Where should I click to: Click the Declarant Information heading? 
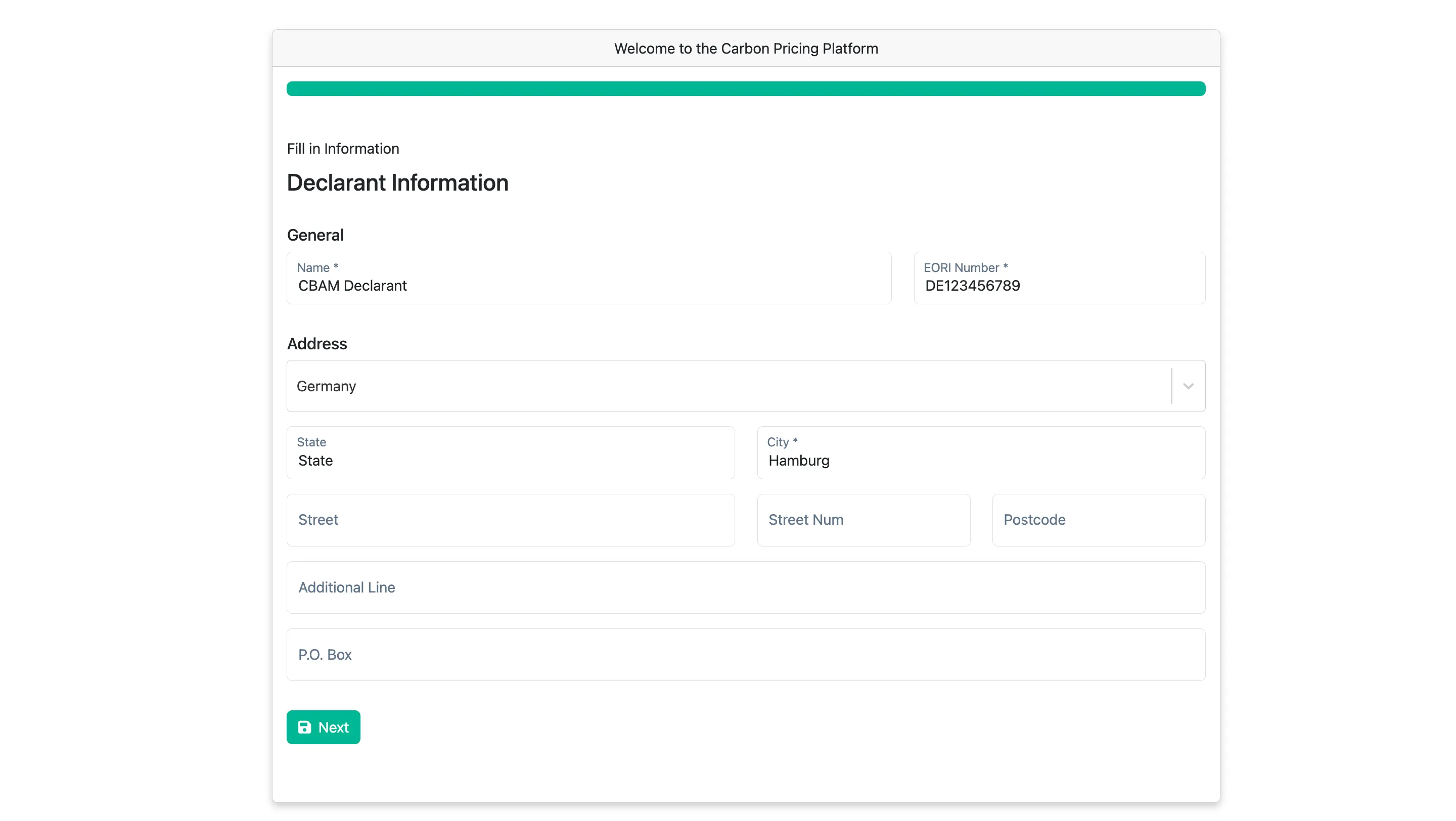[397, 183]
